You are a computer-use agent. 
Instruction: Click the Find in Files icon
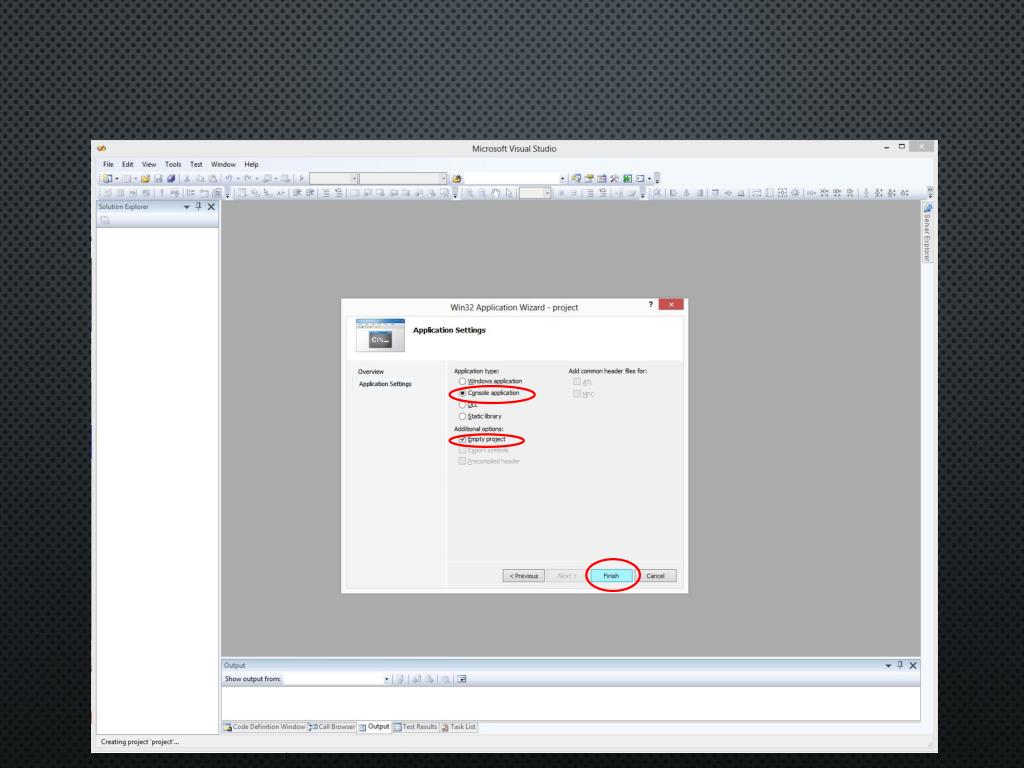click(x=457, y=178)
